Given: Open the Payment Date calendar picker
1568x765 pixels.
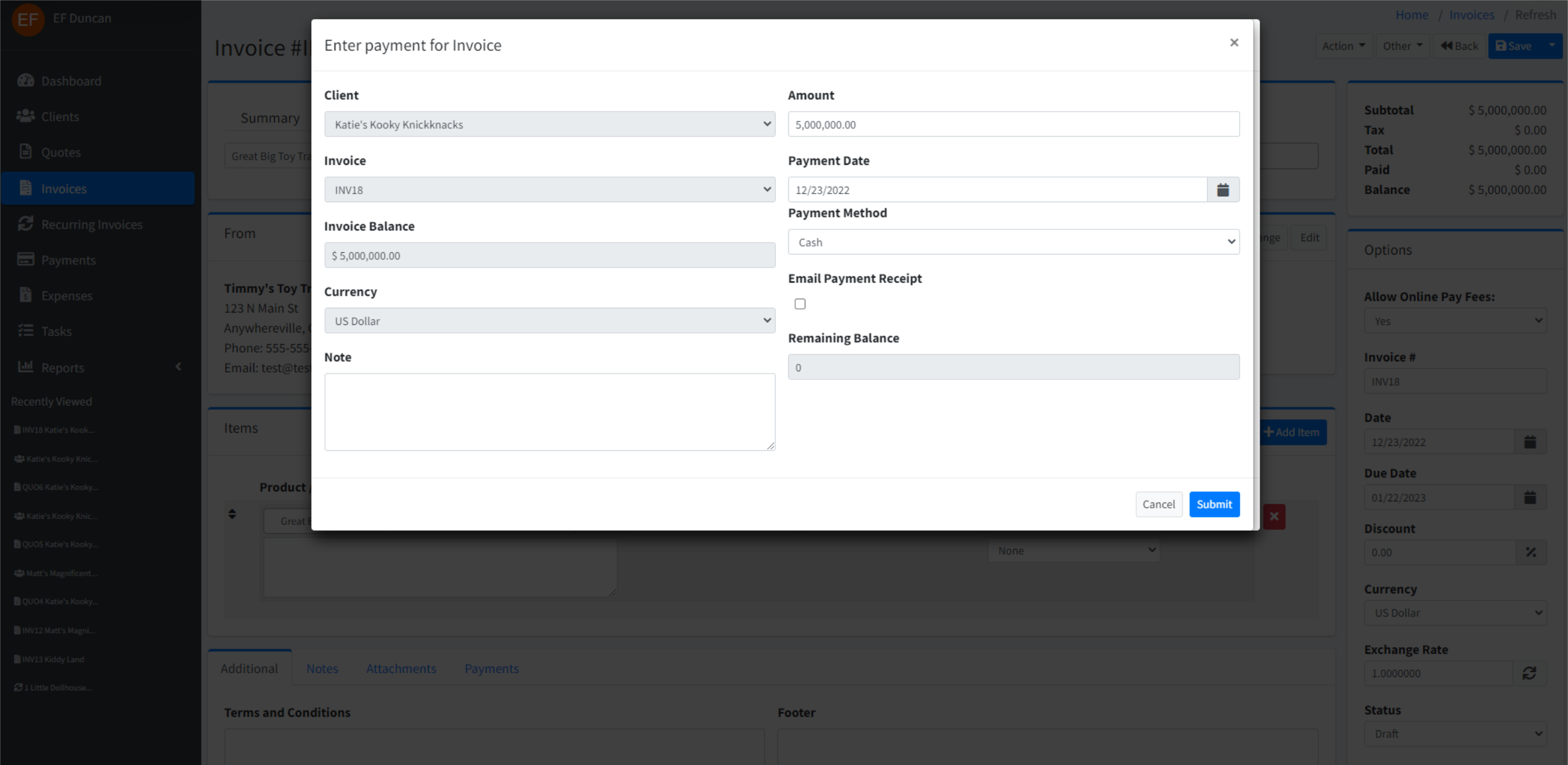Looking at the screenshot, I should coord(1222,190).
